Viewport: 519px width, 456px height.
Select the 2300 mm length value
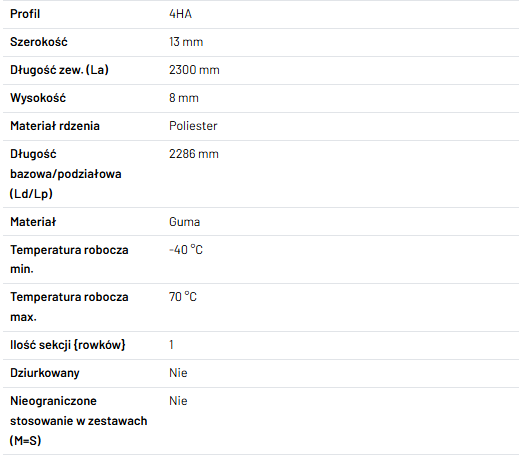click(194, 70)
